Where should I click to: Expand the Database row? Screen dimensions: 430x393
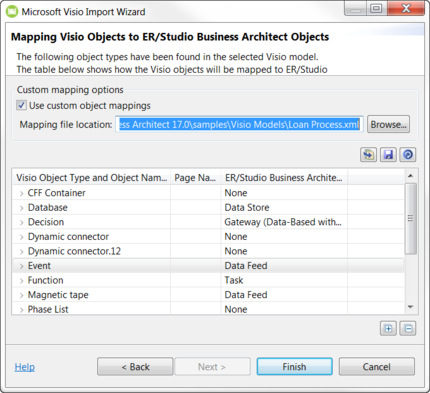point(21,208)
